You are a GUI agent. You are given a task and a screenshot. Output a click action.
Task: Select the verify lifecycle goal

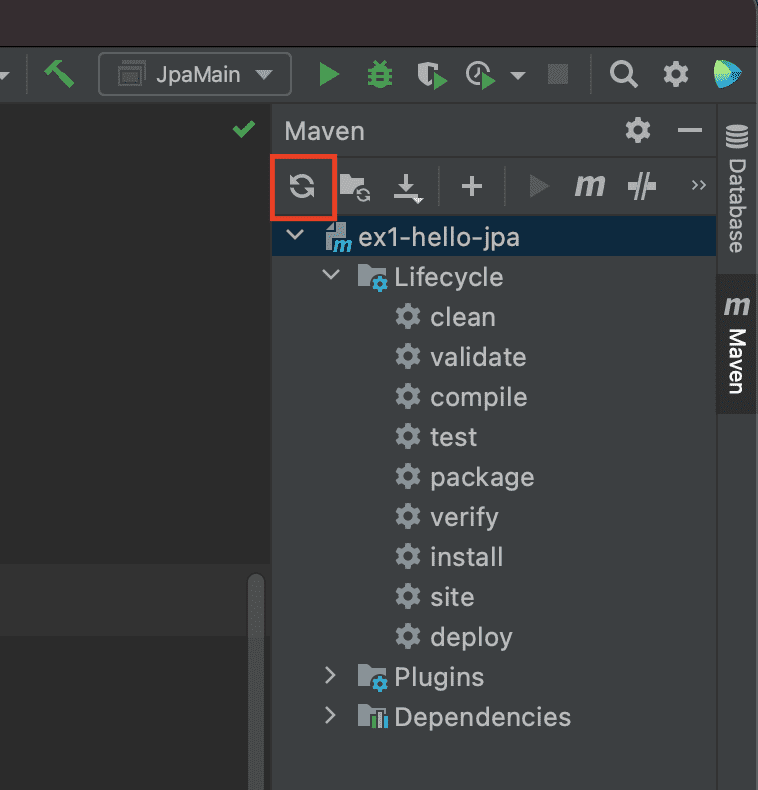(464, 517)
